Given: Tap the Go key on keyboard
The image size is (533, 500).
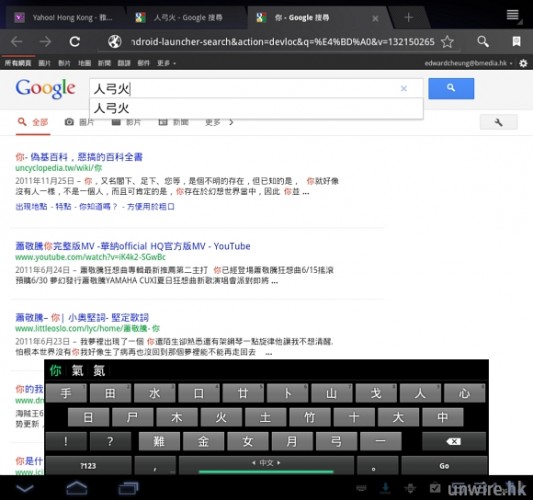Looking at the screenshot, I should (444, 465).
